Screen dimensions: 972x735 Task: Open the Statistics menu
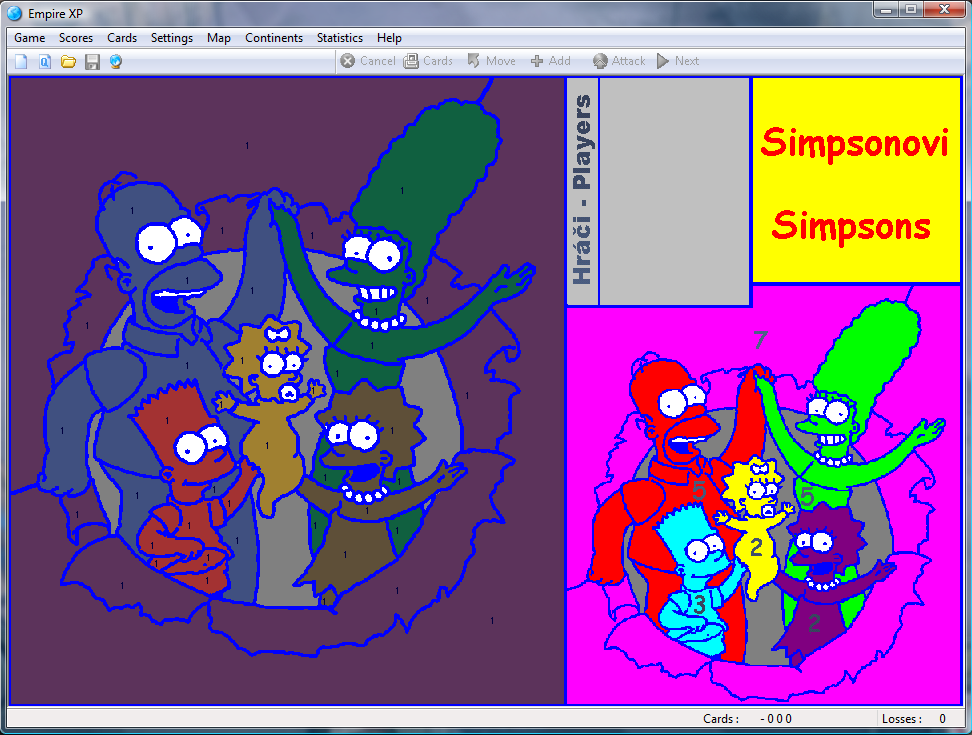(340, 38)
